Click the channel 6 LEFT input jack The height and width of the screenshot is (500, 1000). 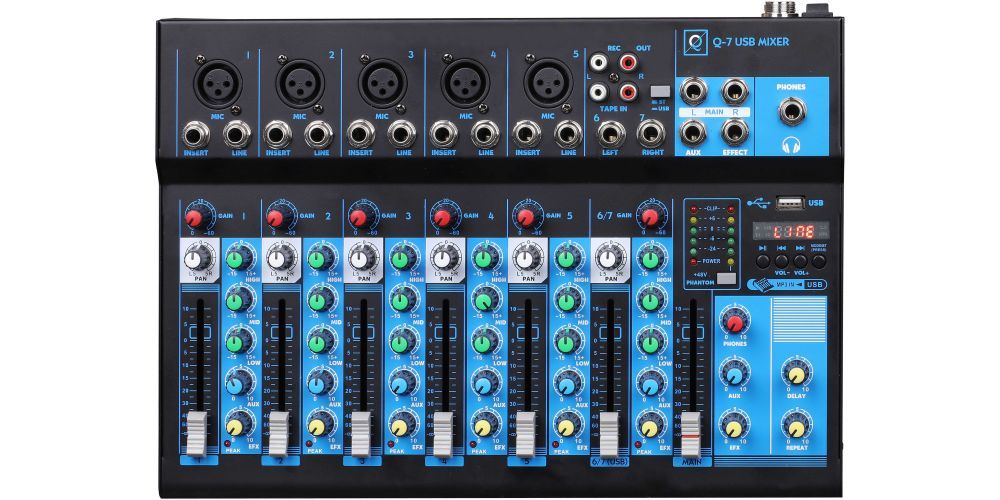click(610, 135)
